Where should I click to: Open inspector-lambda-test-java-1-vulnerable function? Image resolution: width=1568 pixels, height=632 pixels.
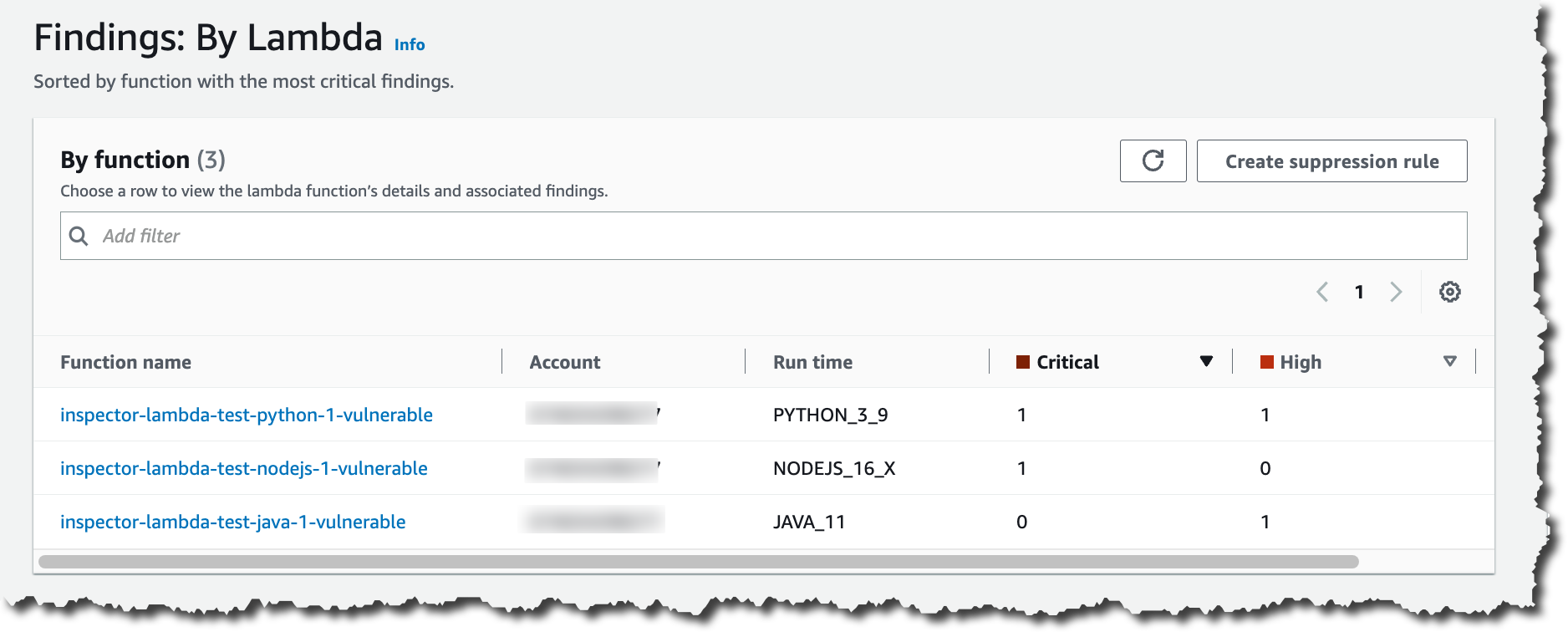pyautogui.click(x=233, y=522)
